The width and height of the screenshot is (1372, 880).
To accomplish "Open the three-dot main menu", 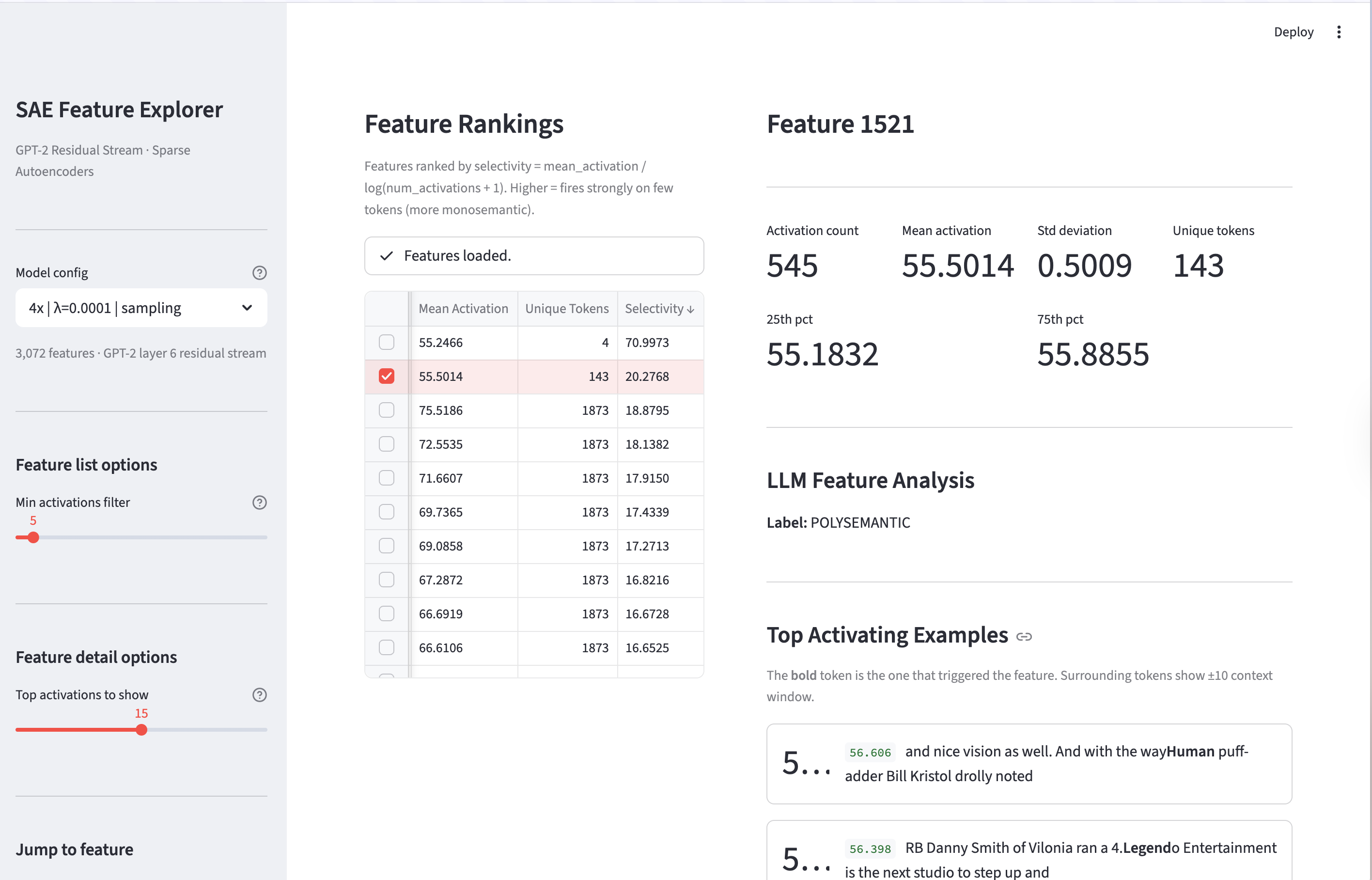I will 1339,32.
